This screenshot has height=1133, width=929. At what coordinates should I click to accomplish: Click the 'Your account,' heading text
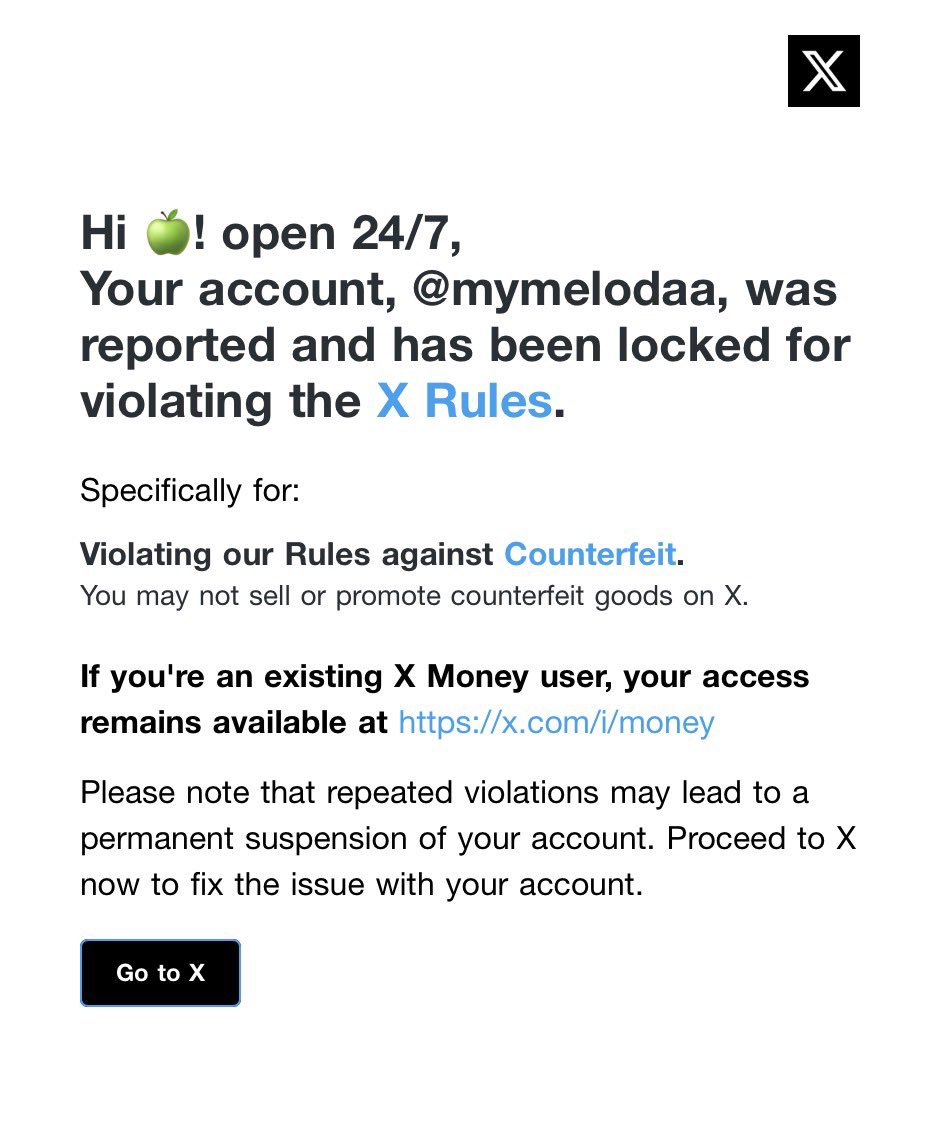(239, 290)
